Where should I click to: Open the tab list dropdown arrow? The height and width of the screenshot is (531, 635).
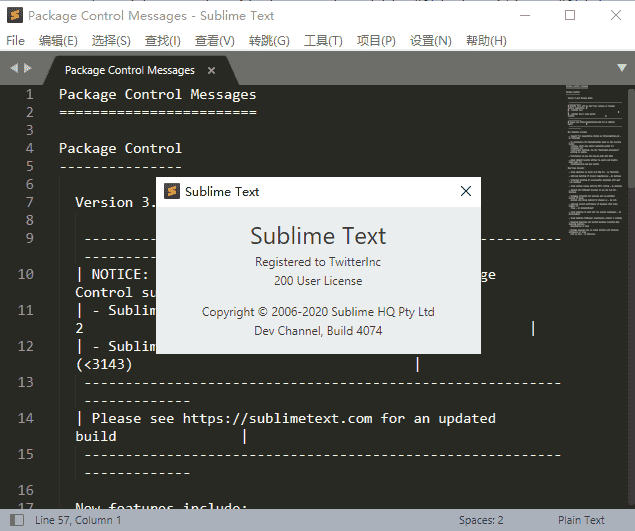tap(622, 68)
